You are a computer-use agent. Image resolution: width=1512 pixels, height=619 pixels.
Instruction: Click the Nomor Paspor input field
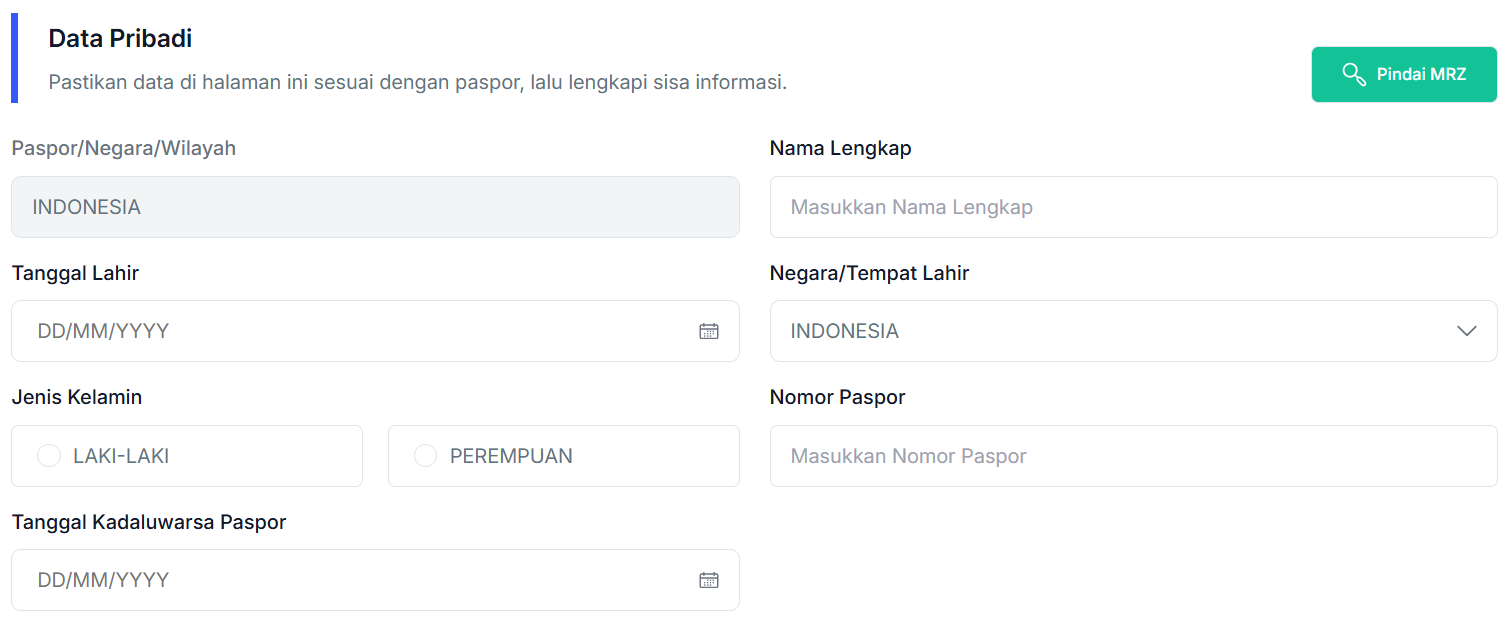pyautogui.click(x=1133, y=456)
